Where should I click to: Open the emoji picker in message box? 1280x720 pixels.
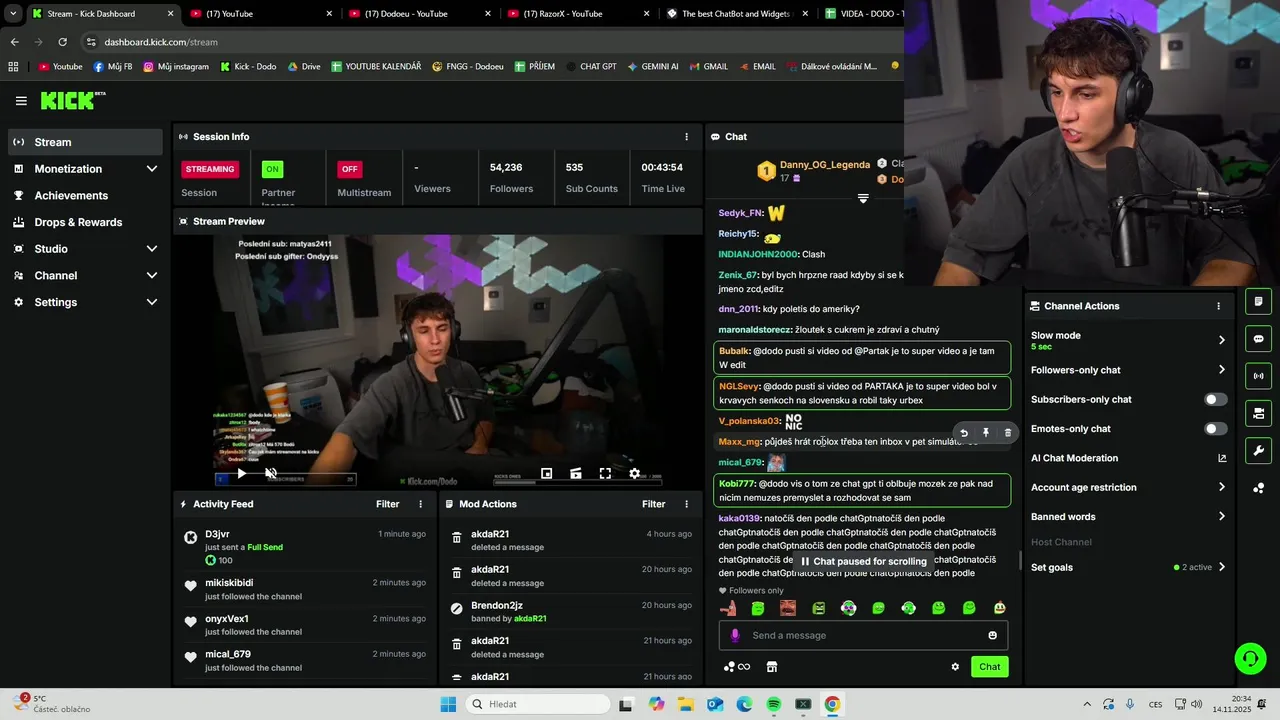993,635
